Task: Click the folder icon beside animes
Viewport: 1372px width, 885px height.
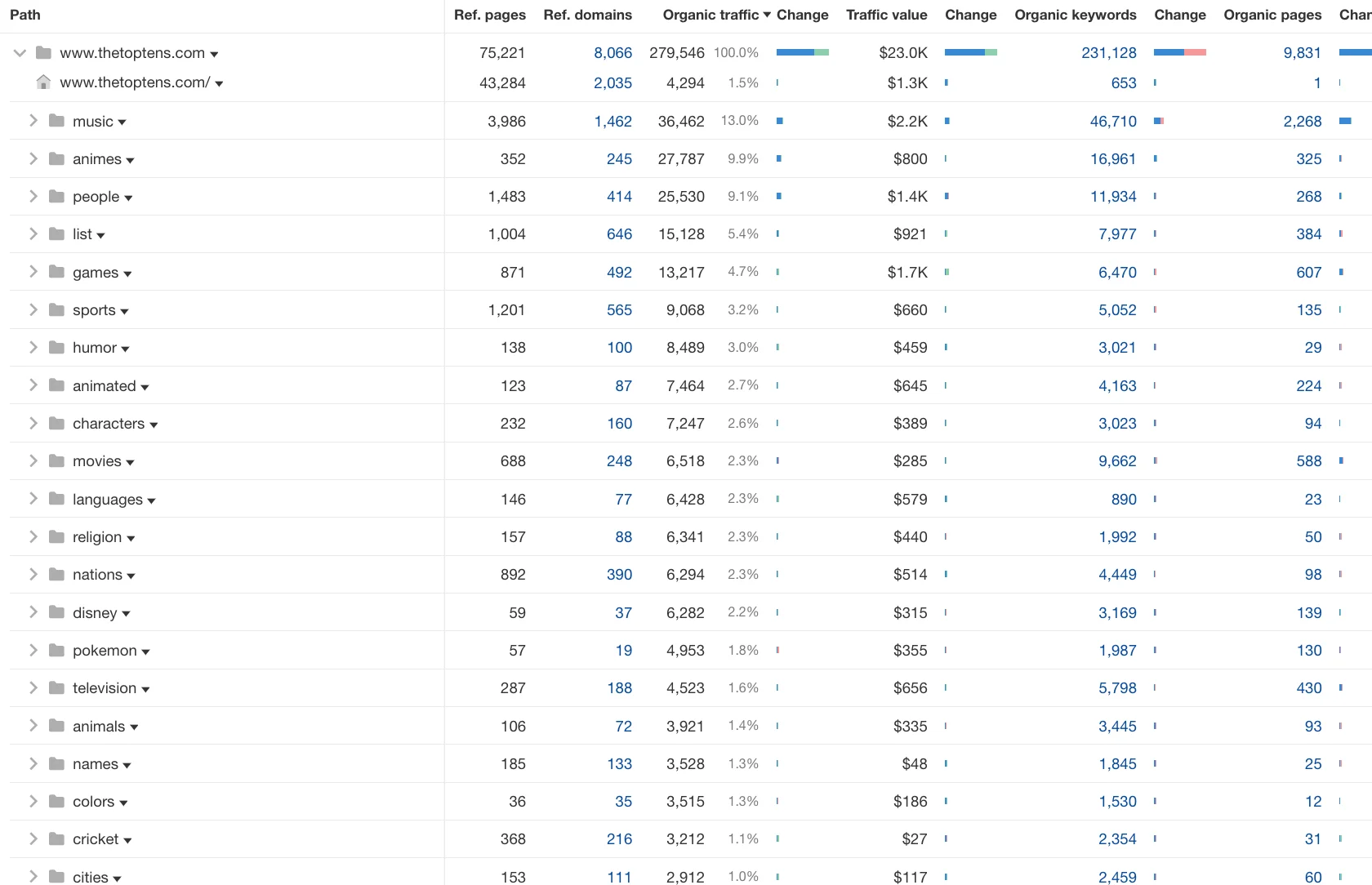Action: click(x=55, y=159)
